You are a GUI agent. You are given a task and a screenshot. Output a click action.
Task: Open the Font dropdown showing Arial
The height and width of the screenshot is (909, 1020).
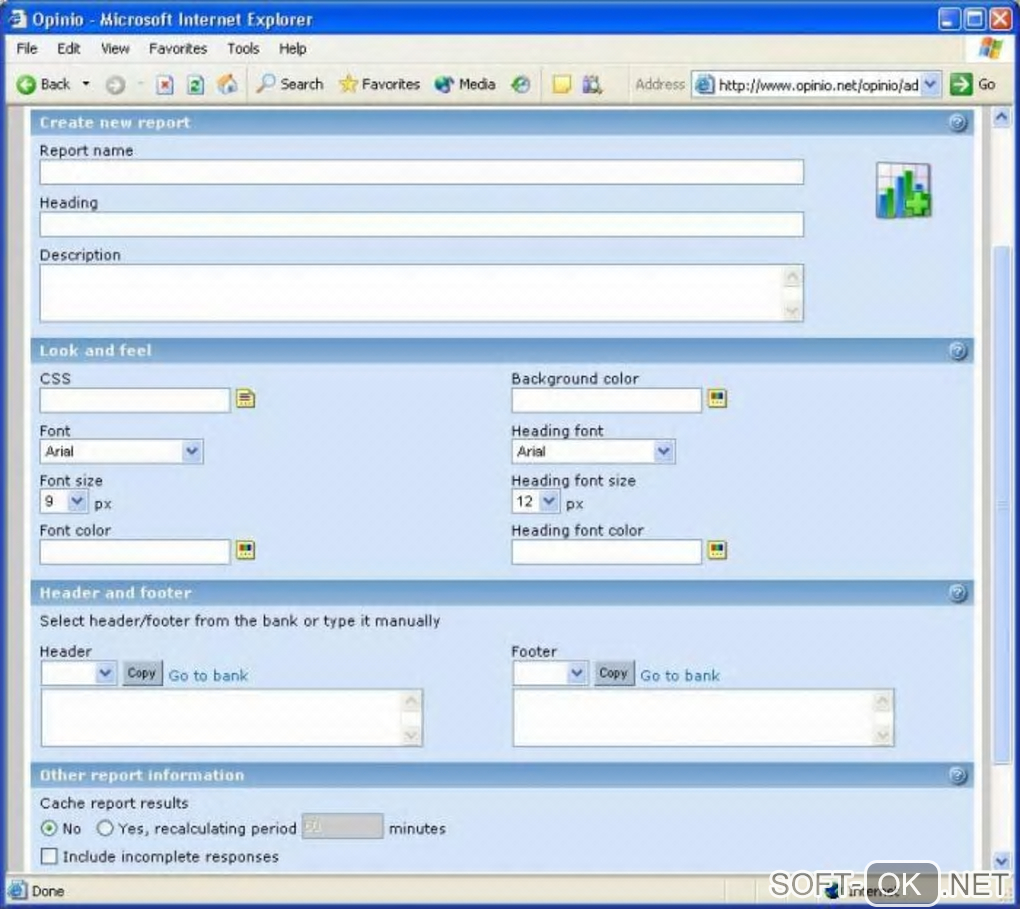(121, 452)
